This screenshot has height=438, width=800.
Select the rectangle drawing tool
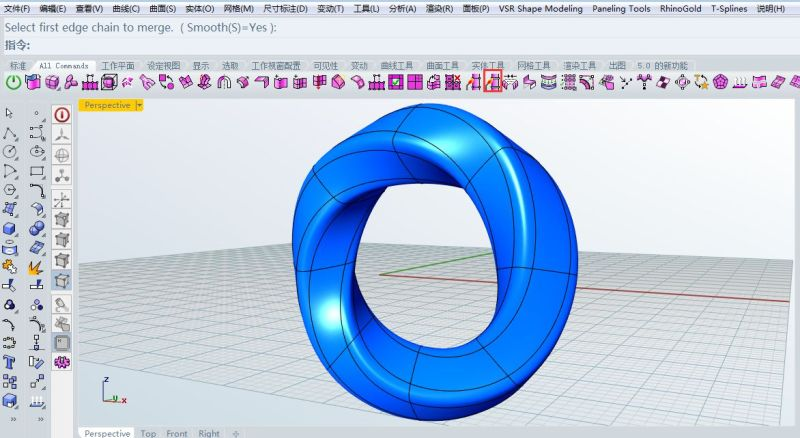37,171
